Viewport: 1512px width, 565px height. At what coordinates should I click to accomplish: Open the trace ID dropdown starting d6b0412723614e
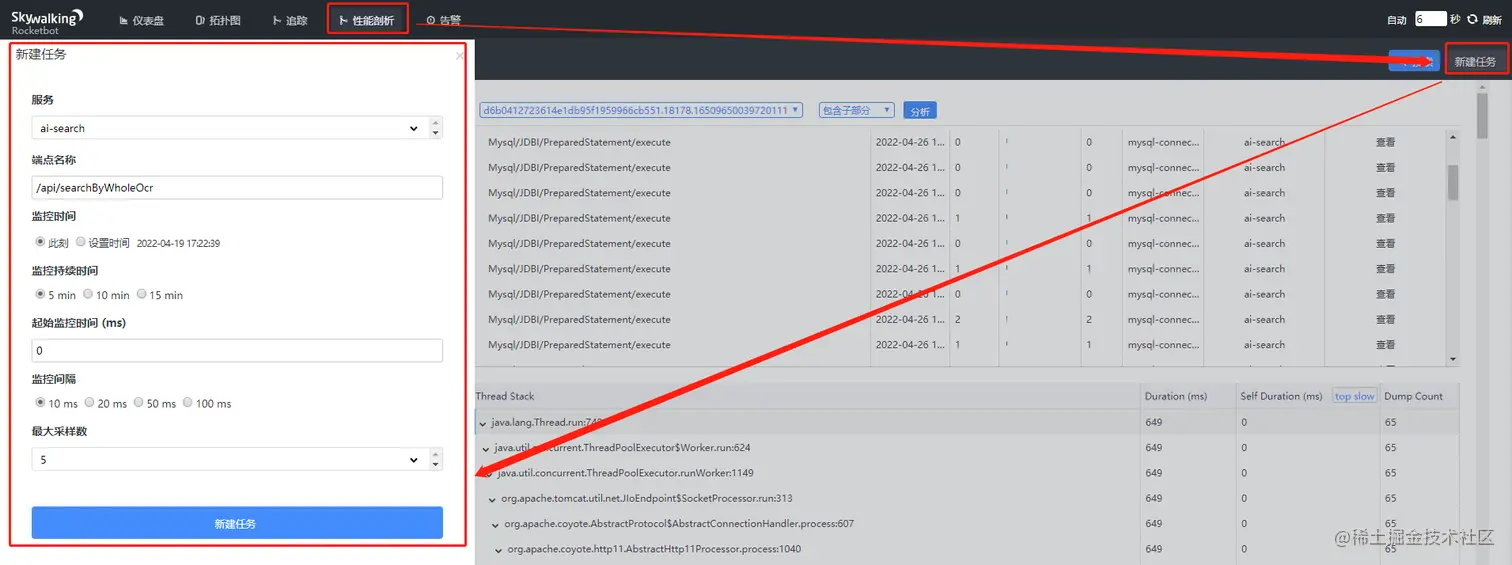coord(641,110)
